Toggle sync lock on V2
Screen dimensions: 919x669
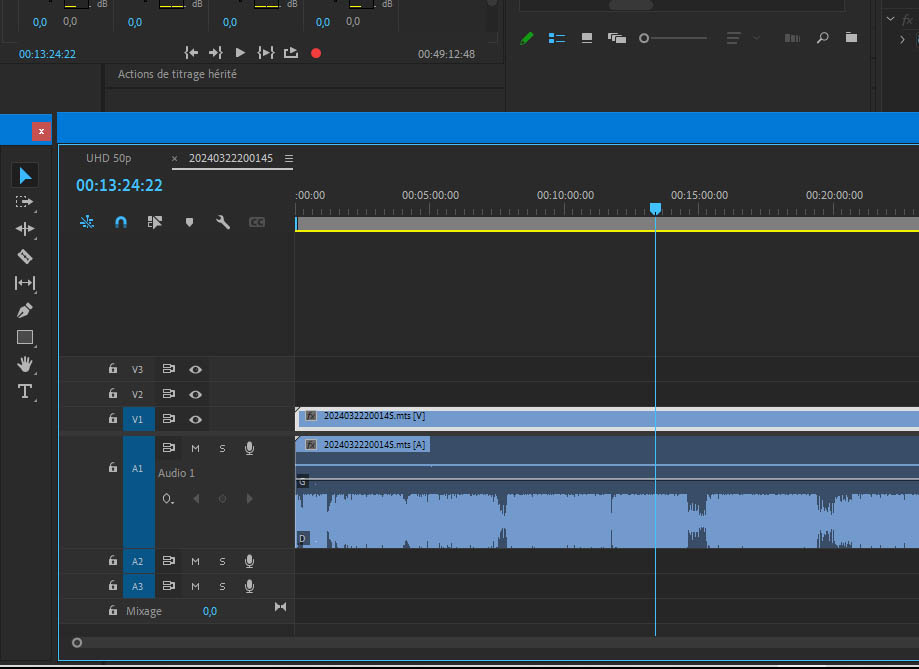pos(169,393)
